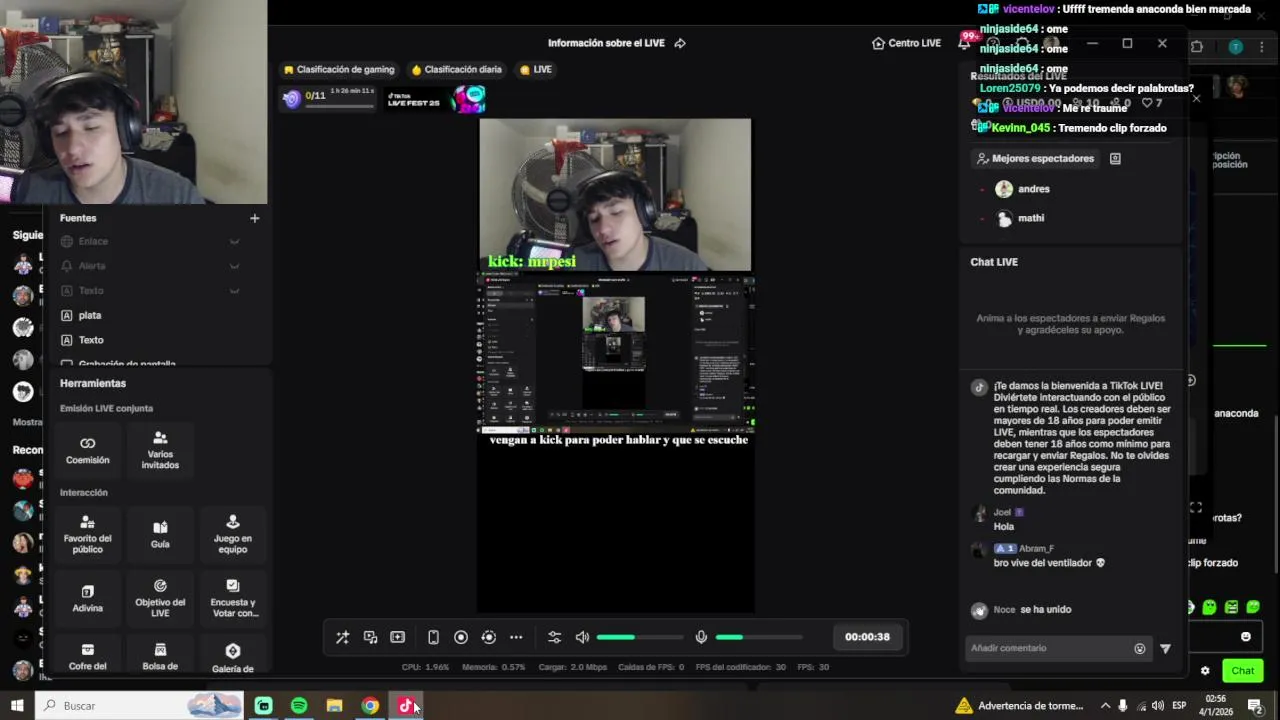Image resolution: width=1280 pixels, height=720 pixels.
Task: Open the three-dots more options menu
Action: [516, 637]
